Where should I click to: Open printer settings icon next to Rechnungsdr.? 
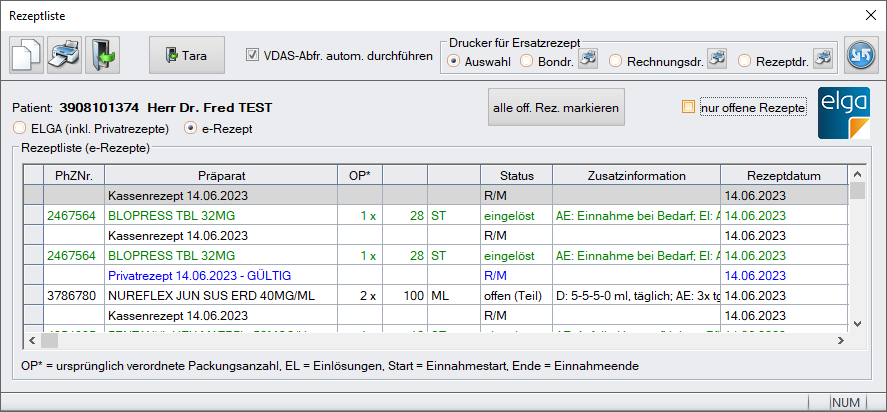[x=717, y=61]
